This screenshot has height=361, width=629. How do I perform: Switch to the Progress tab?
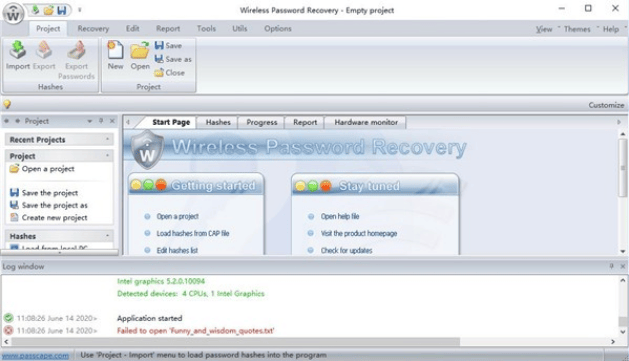point(262,122)
